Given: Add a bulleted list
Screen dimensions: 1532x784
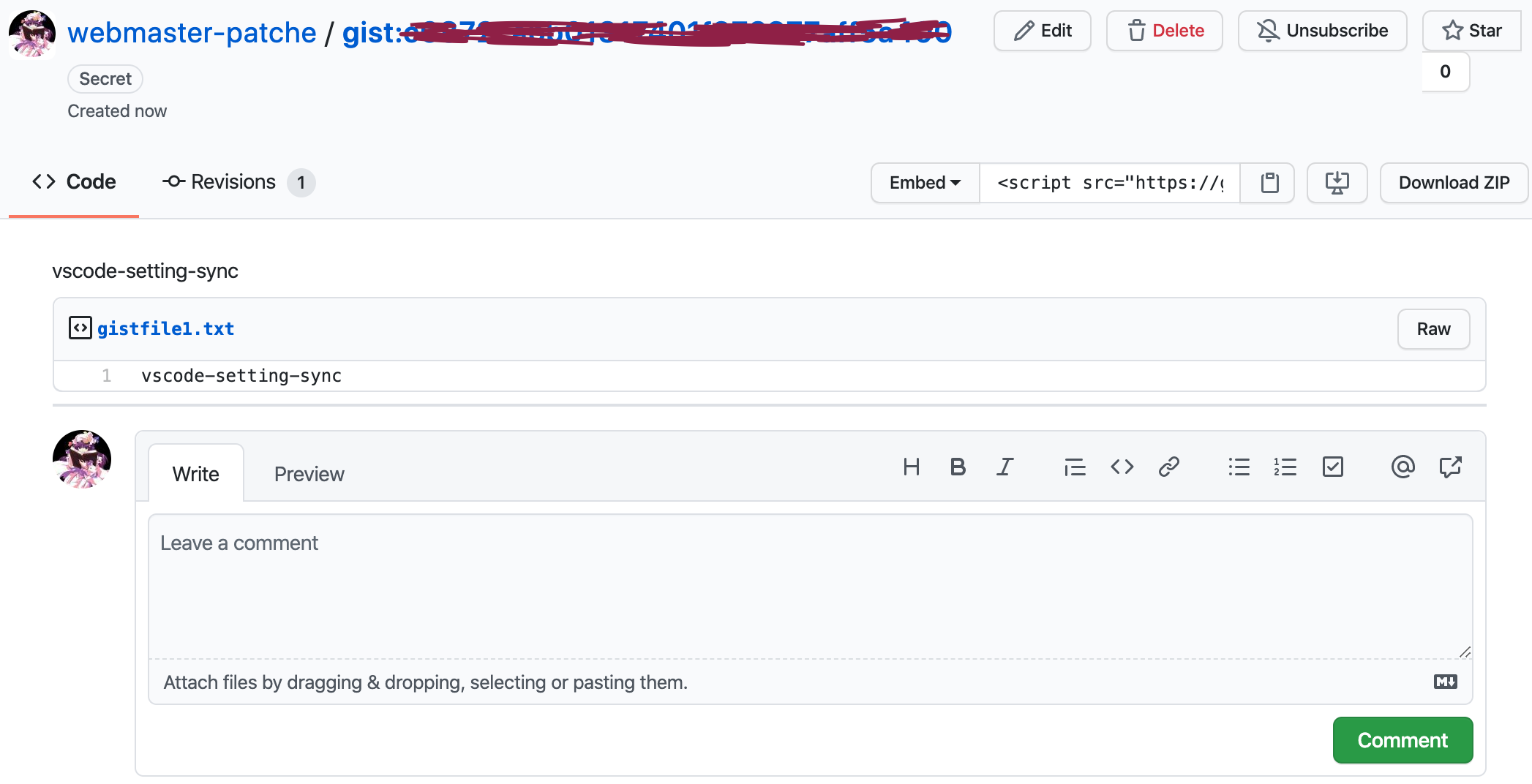Looking at the screenshot, I should point(1239,467).
